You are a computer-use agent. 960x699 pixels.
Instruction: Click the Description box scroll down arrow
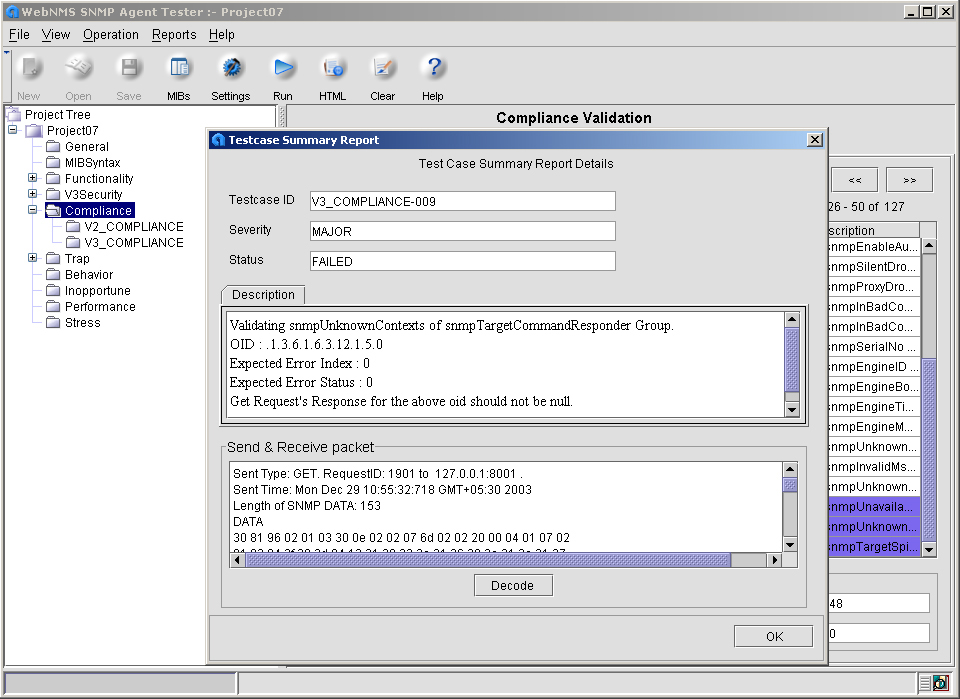(x=792, y=409)
